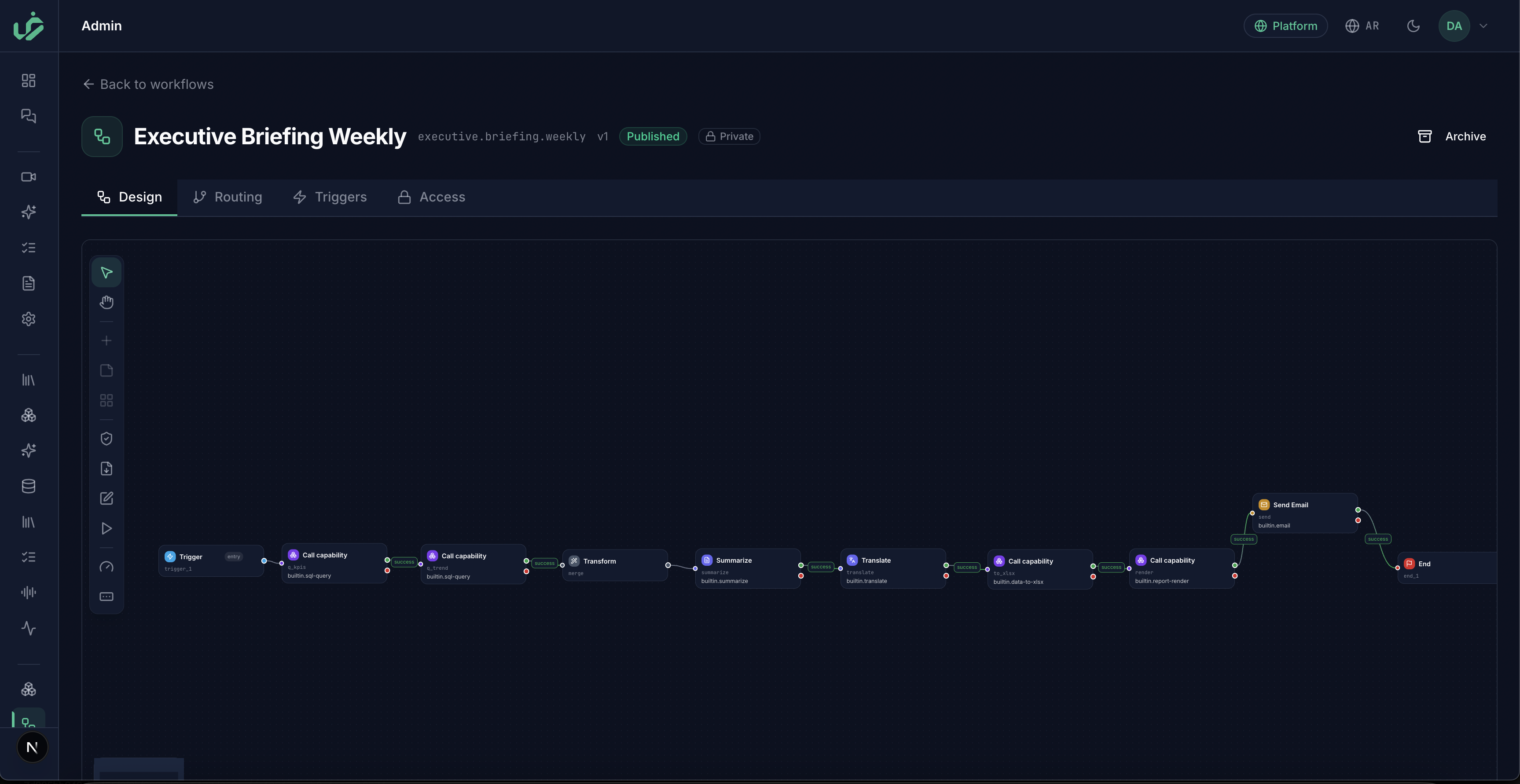Switch to the Triggers tab
The height and width of the screenshot is (784, 1520).
330,197
